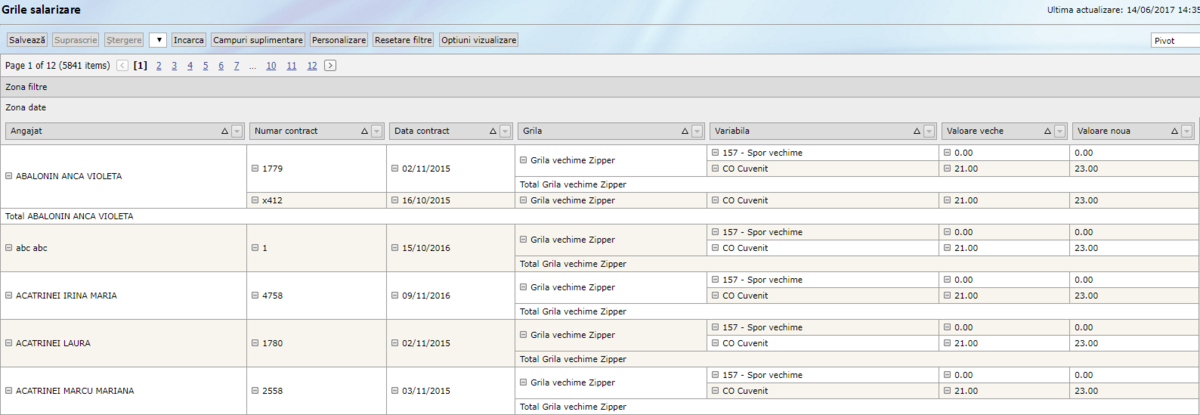Collapse the ABALONIN ANCA VIOLETA row
The image size is (1200, 415).
[9, 176]
